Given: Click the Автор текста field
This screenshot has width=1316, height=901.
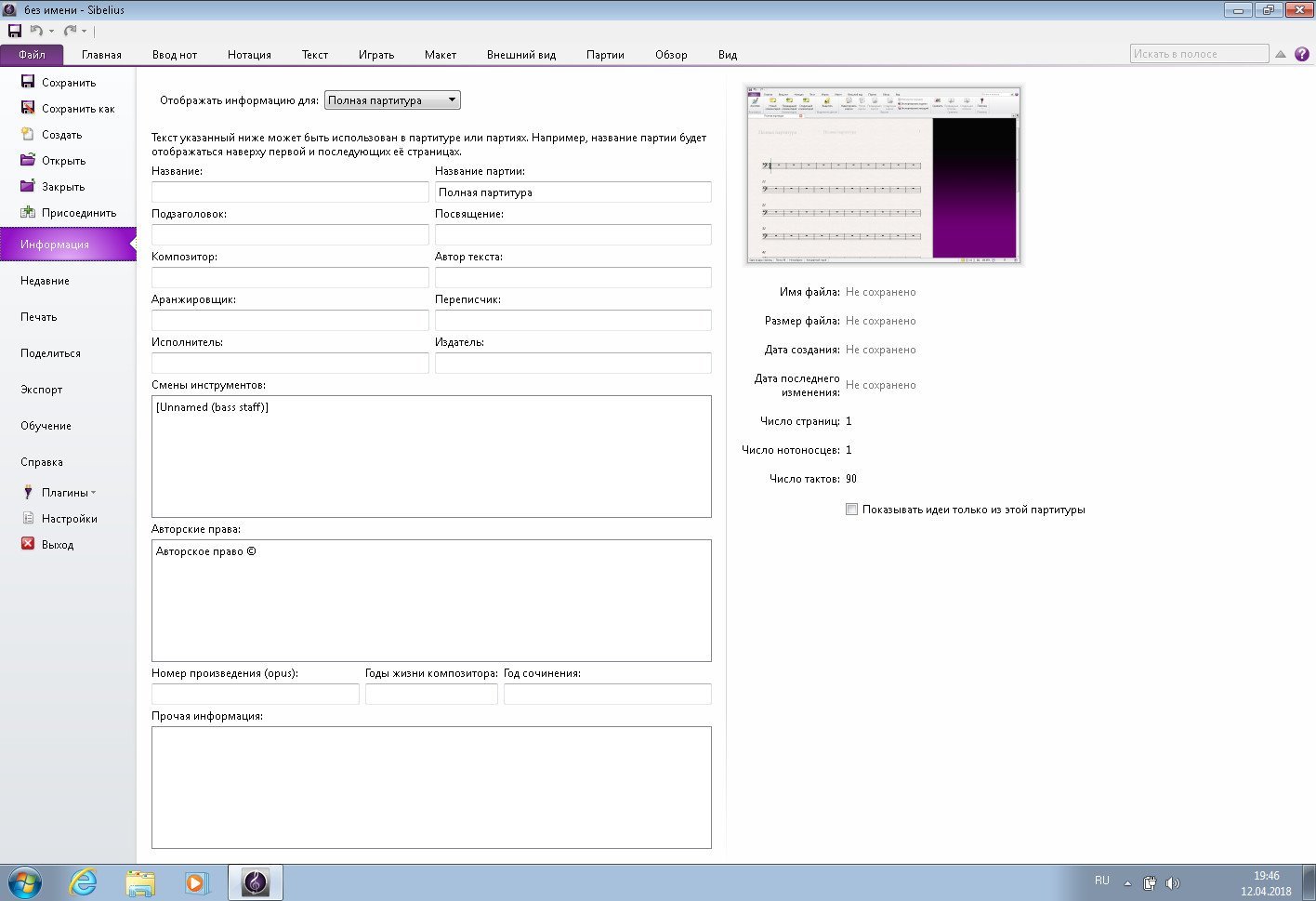Looking at the screenshot, I should coord(573,277).
